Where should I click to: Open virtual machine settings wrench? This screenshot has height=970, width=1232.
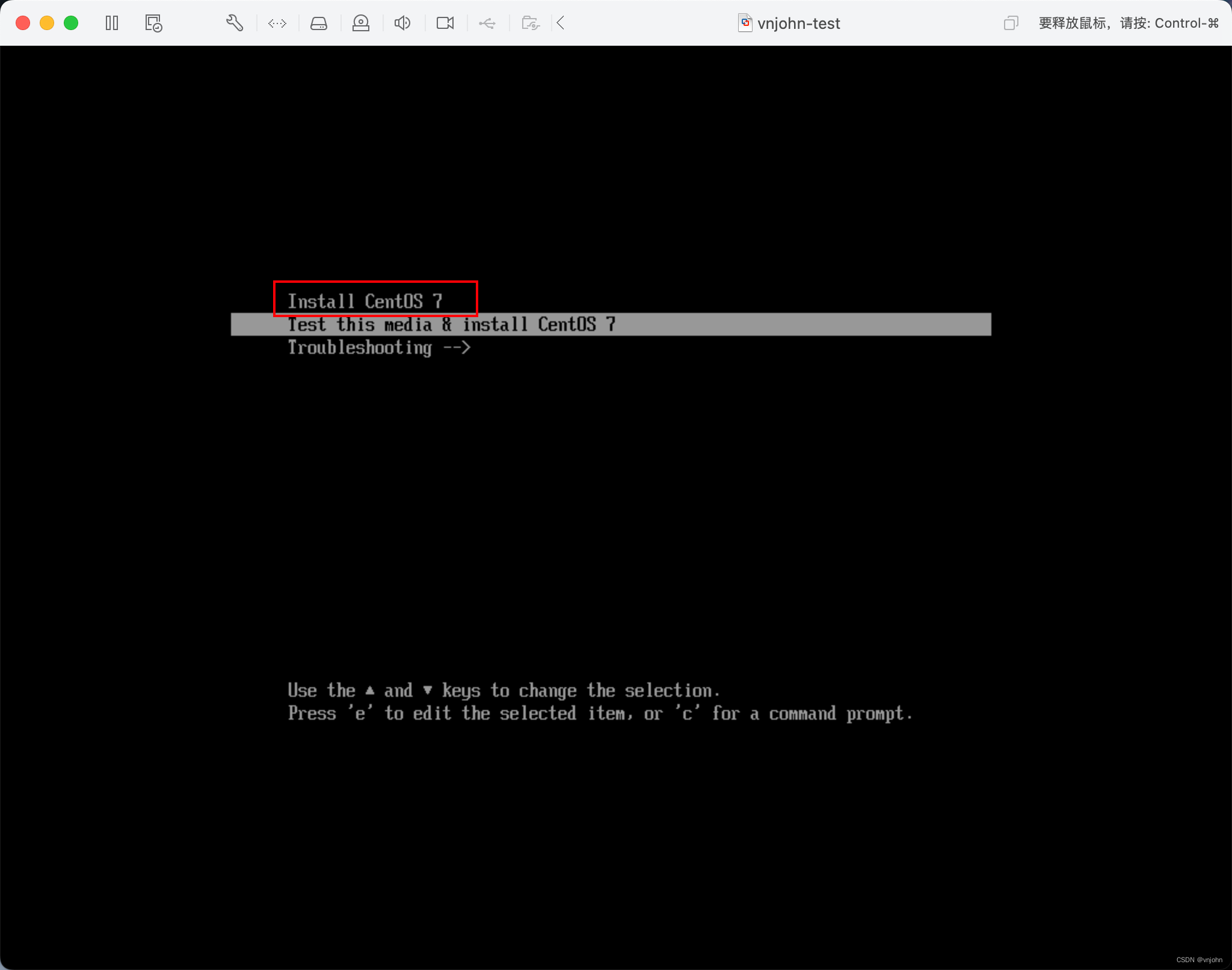pyautogui.click(x=235, y=23)
